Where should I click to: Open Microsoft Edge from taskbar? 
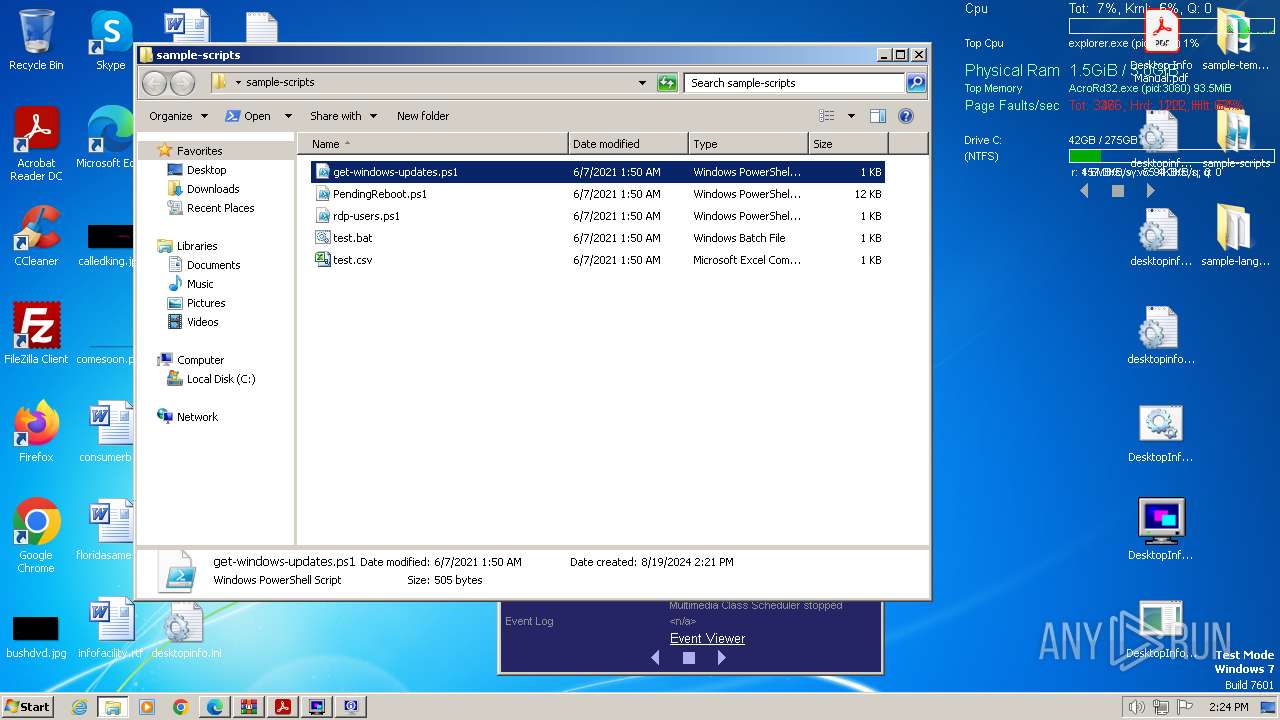click(215, 707)
